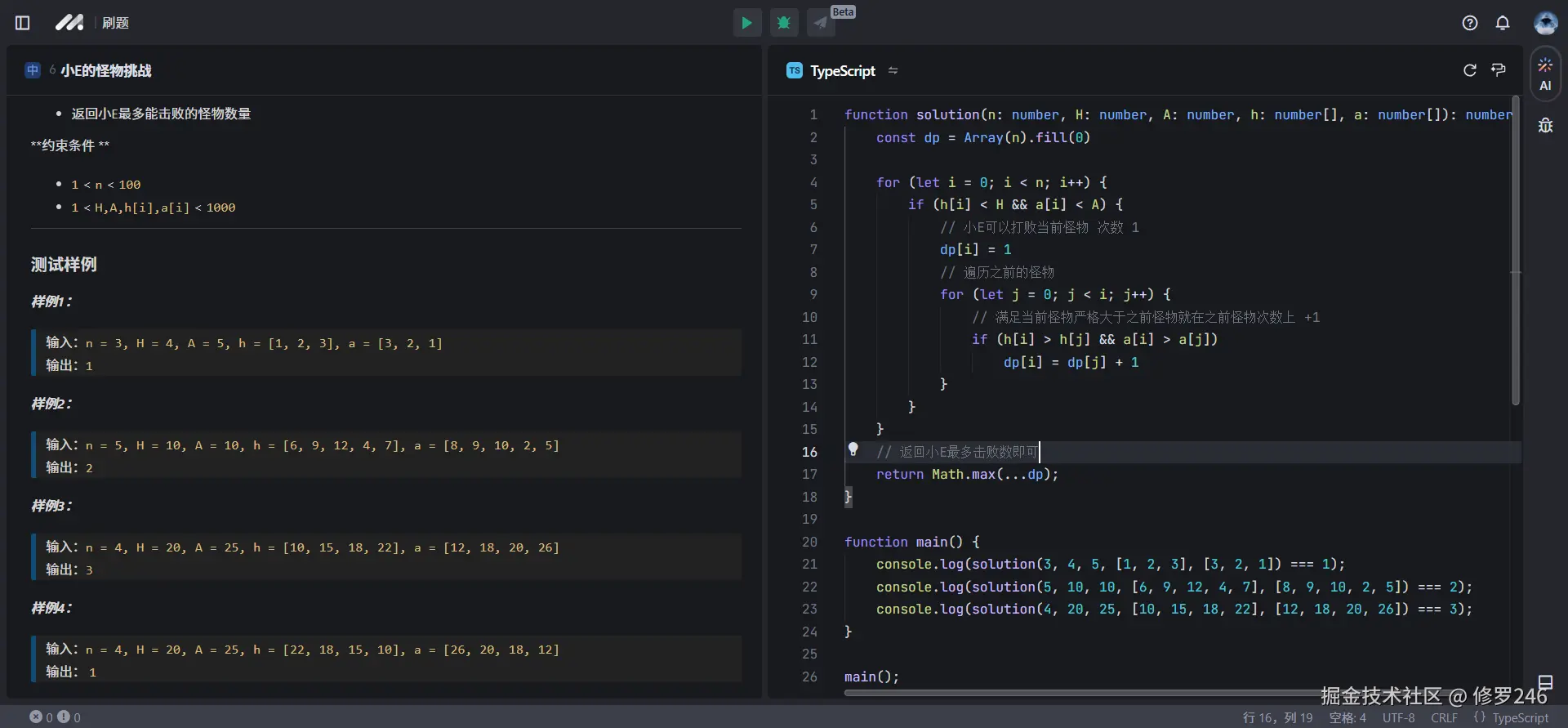This screenshot has height=728, width=1568.
Task: Click the format code icon in editor header
Action: (x=1499, y=70)
